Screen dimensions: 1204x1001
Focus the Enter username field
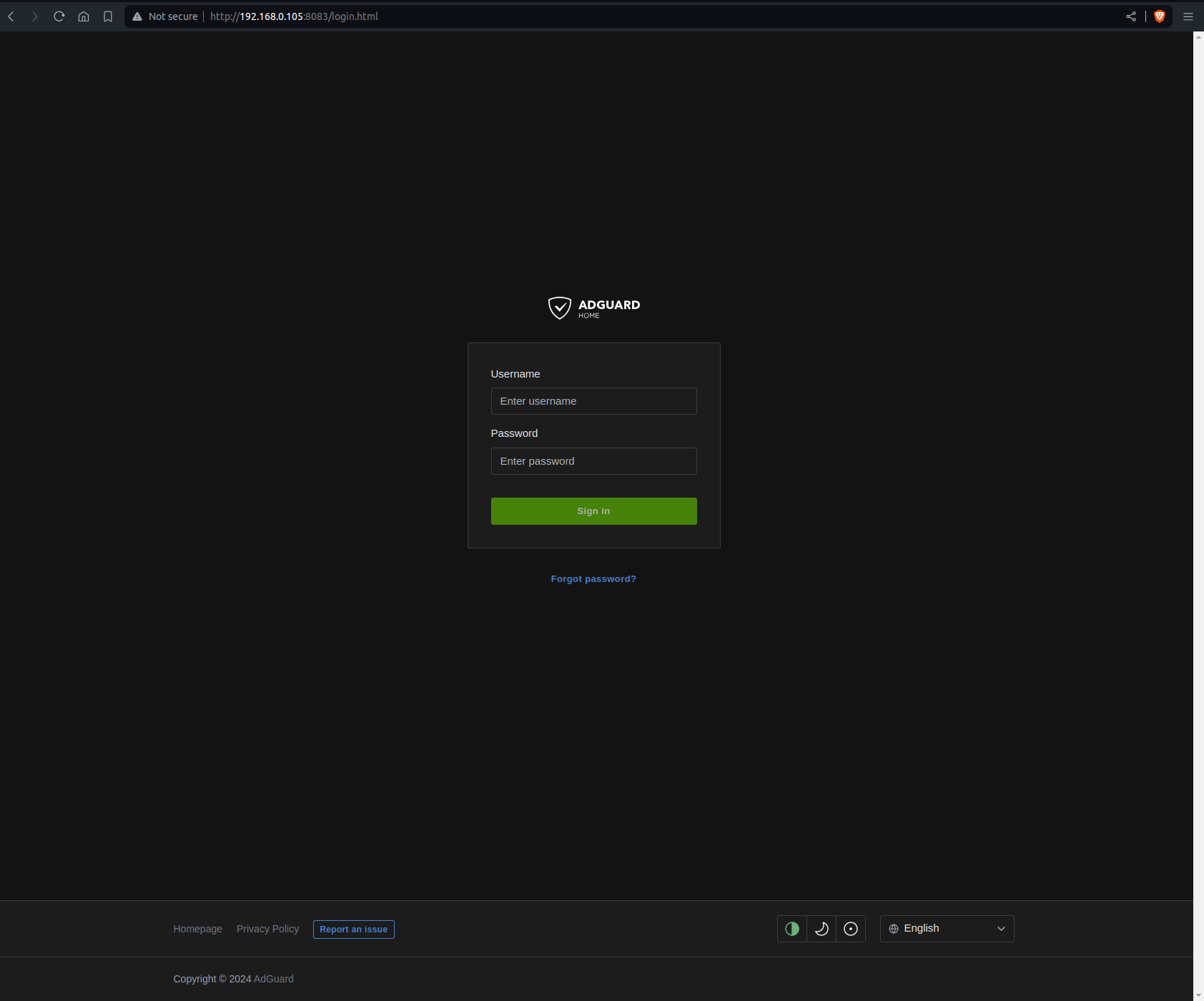(593, 401)
